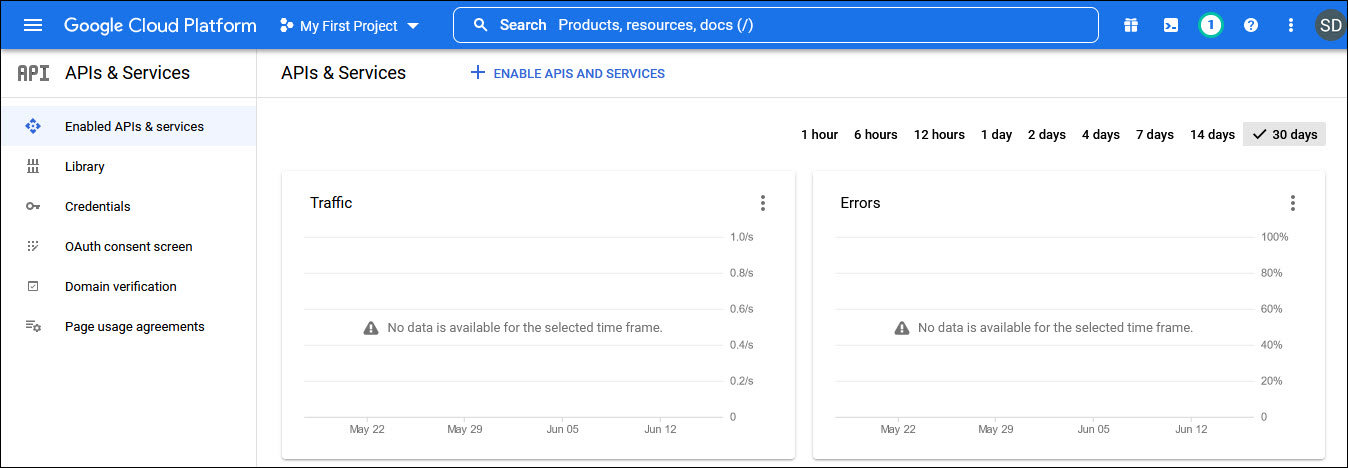1348x468 pixels.
Task: Open the OAuth consent screen page
Action: (x=128, y=246)
